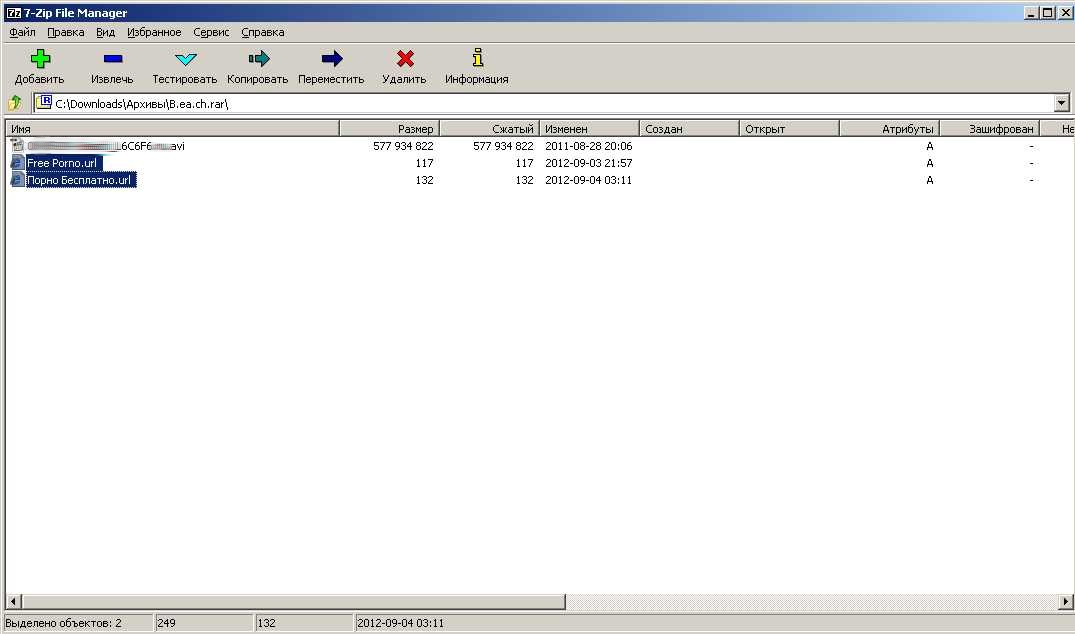The height and width of the screenshot is (634, 1075).
Task: Click size 117 in the Размер column
Action: (x=424, y=163)
